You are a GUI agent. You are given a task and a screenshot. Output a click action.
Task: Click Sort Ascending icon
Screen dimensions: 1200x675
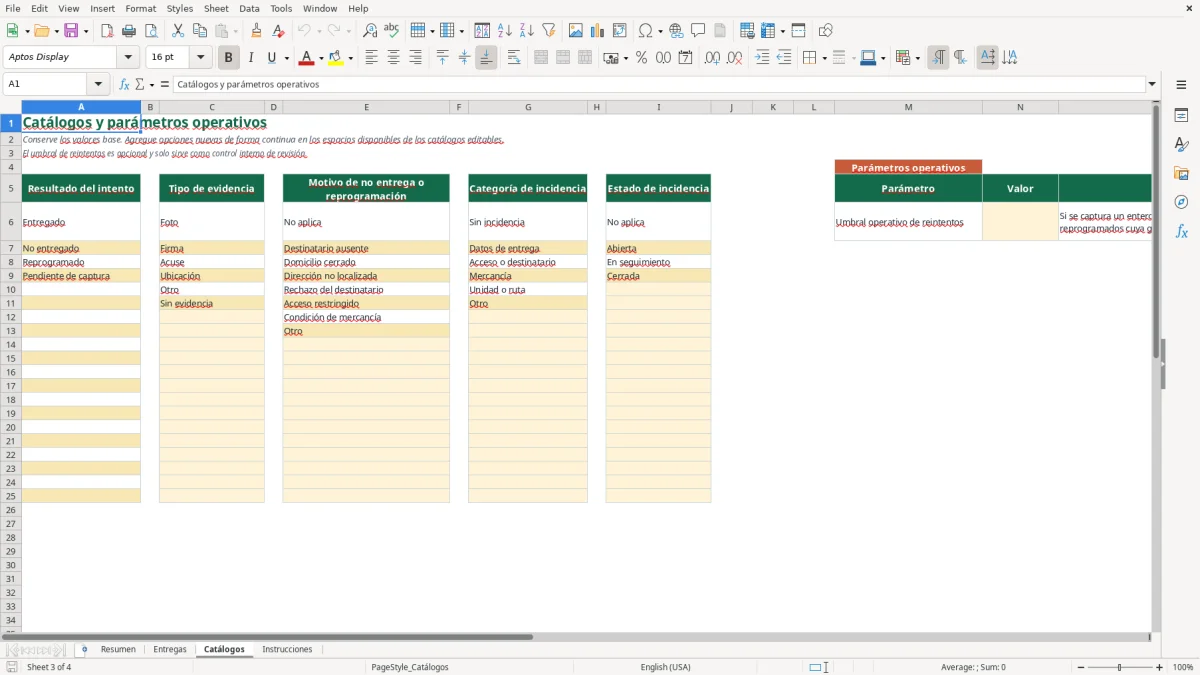coord(505,31)
